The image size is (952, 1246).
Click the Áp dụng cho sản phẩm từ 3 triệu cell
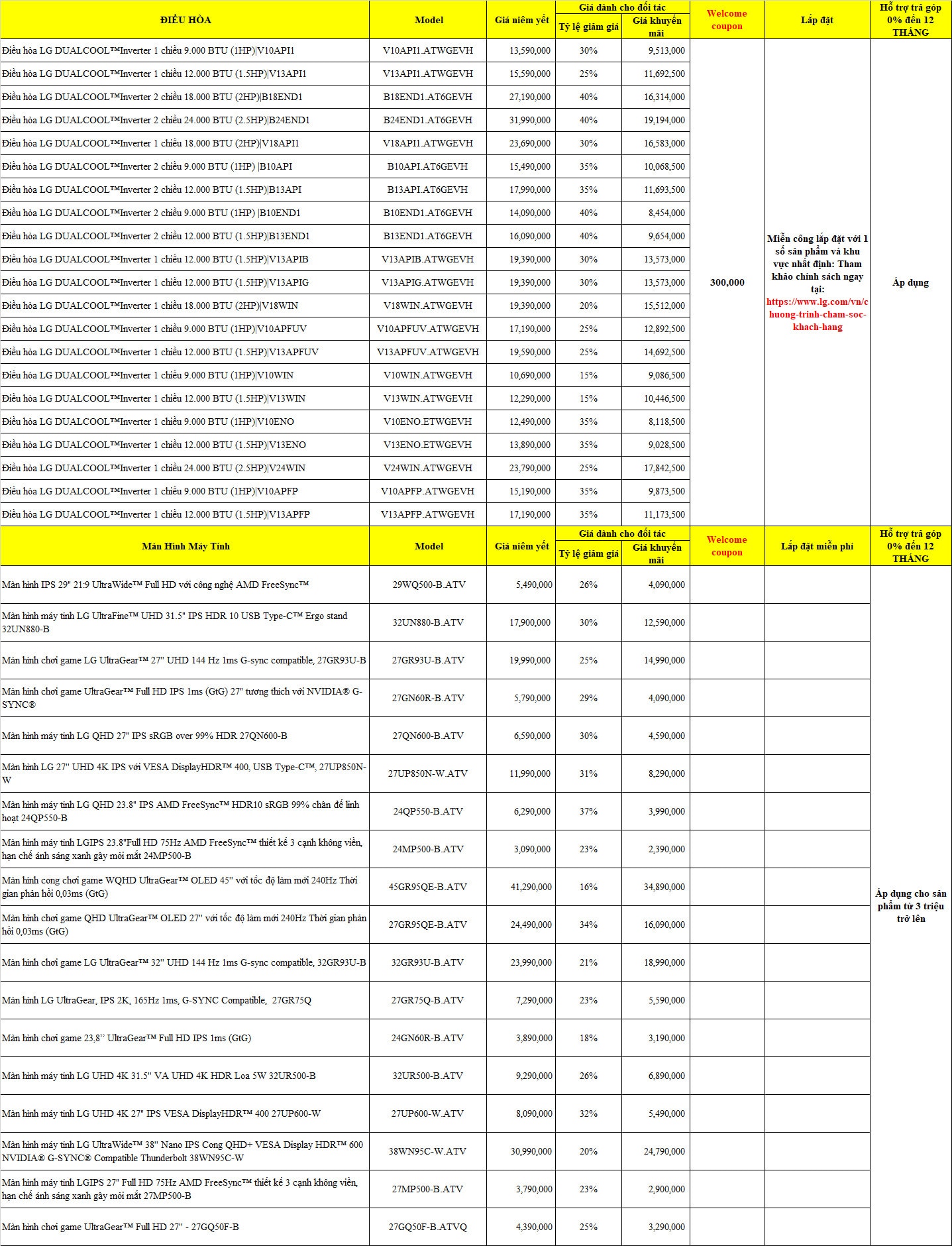[910, 906]
